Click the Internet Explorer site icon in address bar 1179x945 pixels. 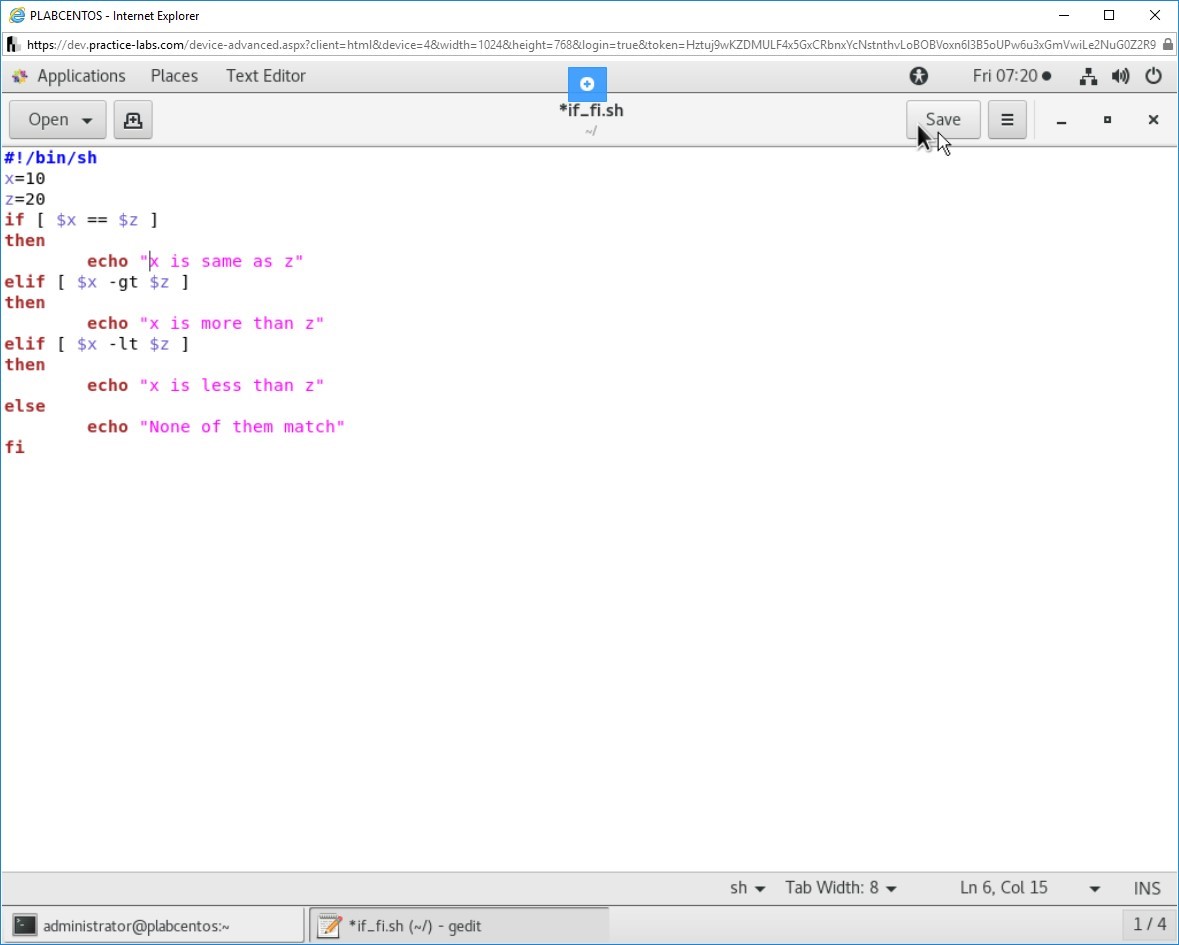tap(14, 45)
